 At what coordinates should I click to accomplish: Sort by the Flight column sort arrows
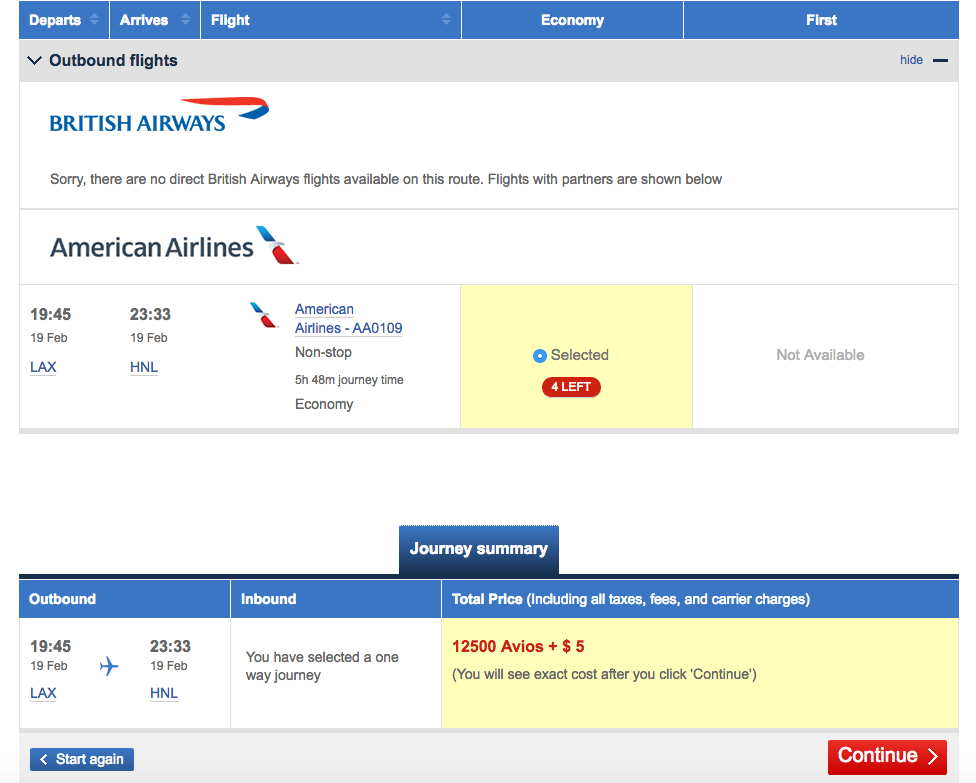(446, 20)
